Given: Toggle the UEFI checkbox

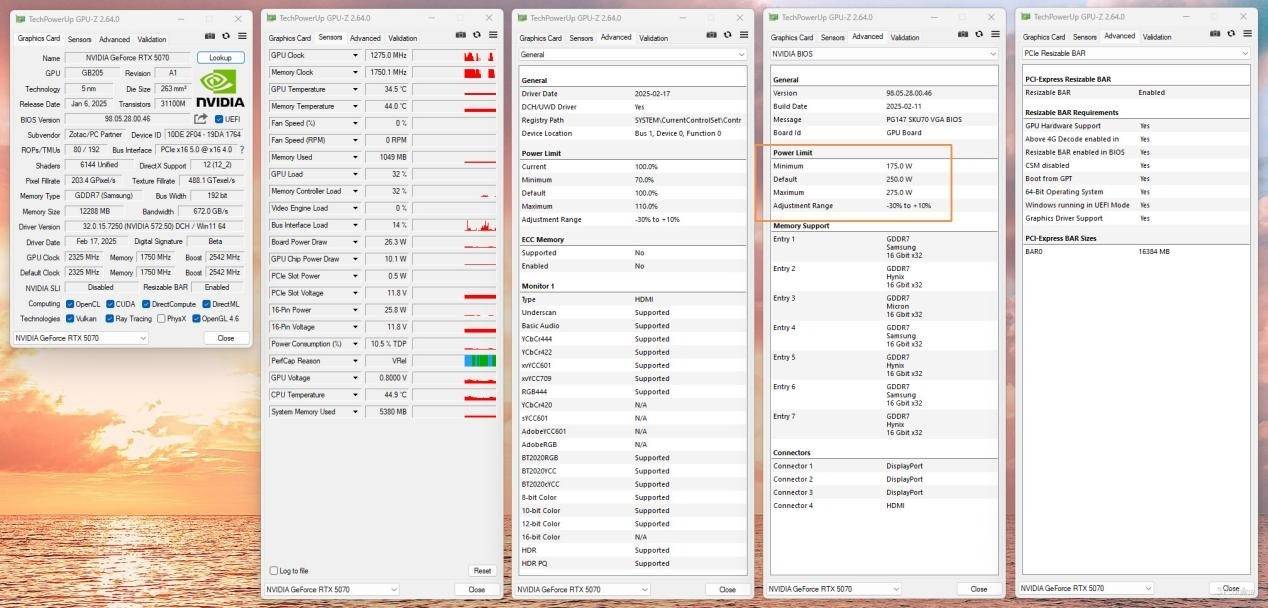Looking at the screenshot, I should (x=219, y=119).
